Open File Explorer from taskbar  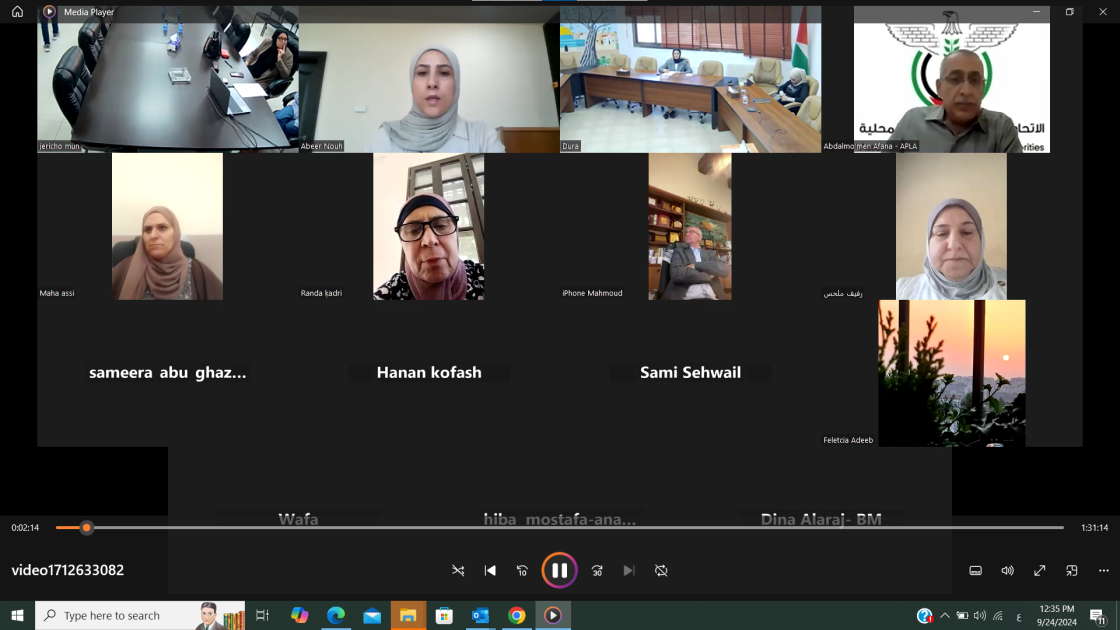(408, 615)
